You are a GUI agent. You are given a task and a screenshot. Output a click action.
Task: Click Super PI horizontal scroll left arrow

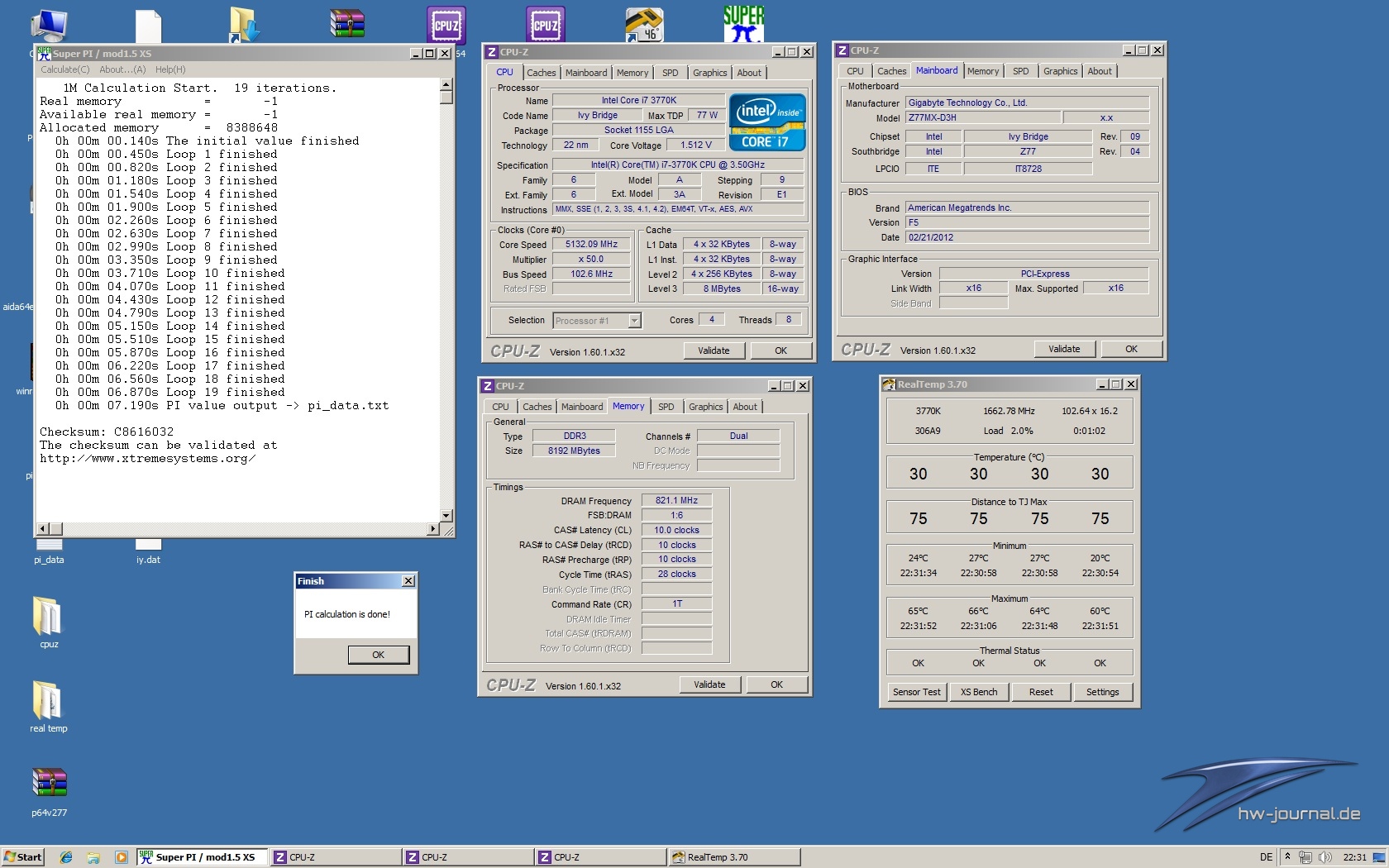[43, 528]
